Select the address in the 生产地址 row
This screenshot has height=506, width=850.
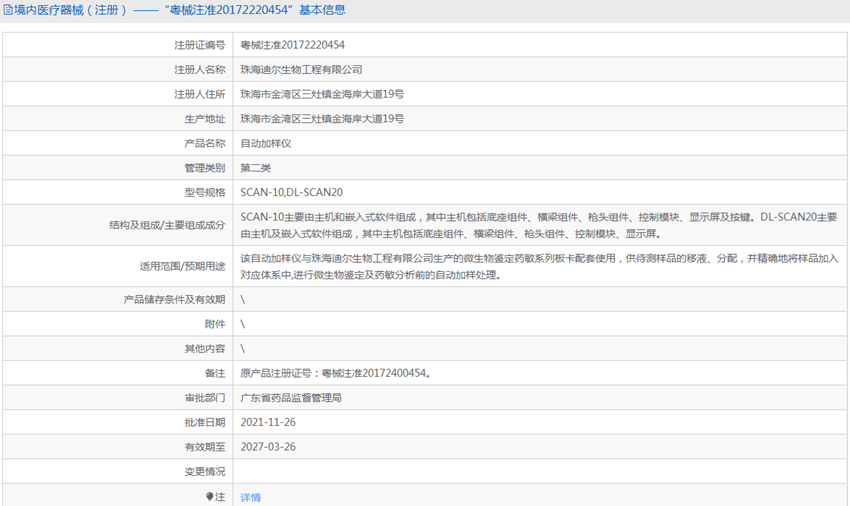[322, 119]
